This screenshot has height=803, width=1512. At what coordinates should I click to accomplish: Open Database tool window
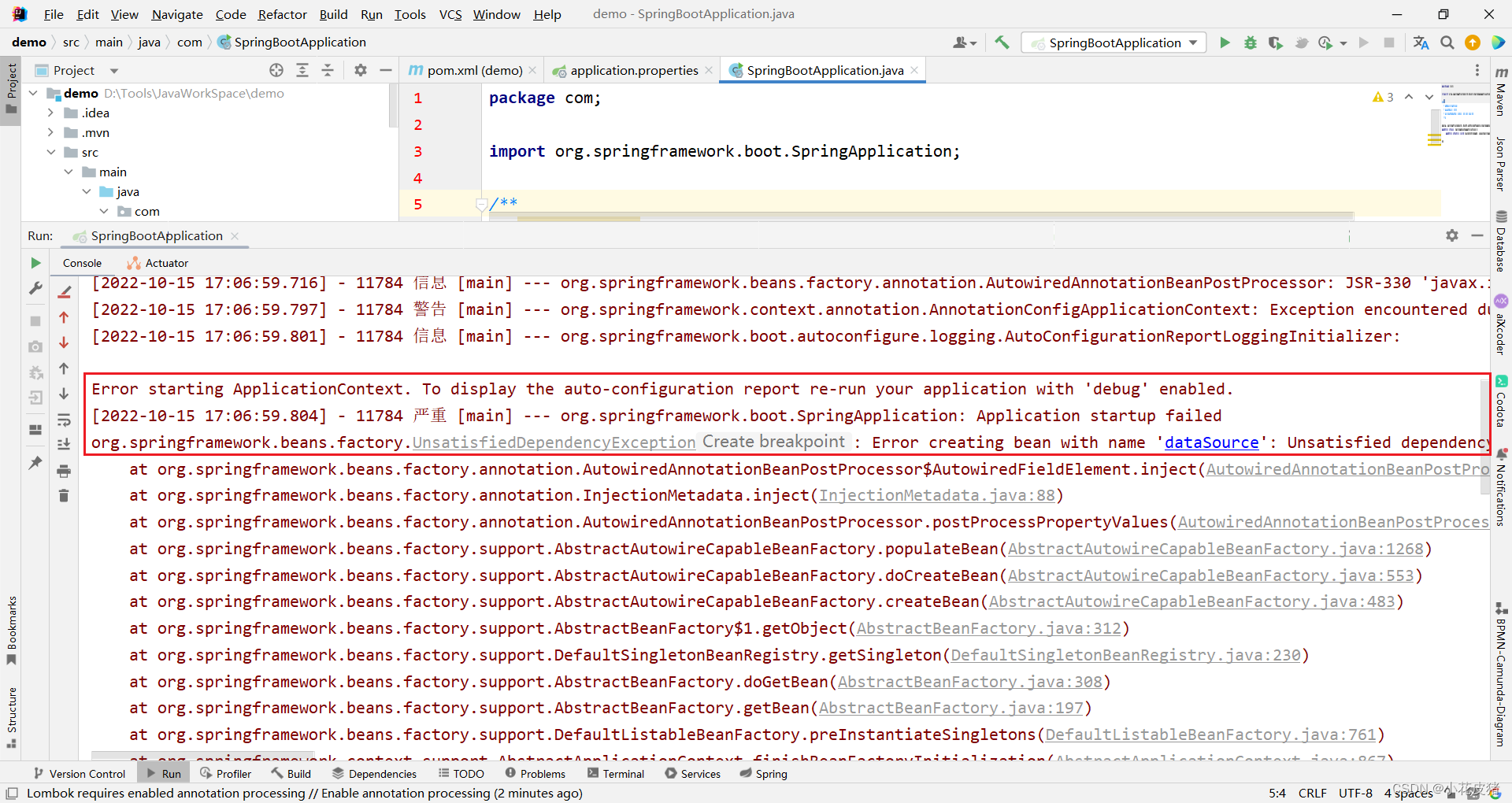(x=1501, y=241)
